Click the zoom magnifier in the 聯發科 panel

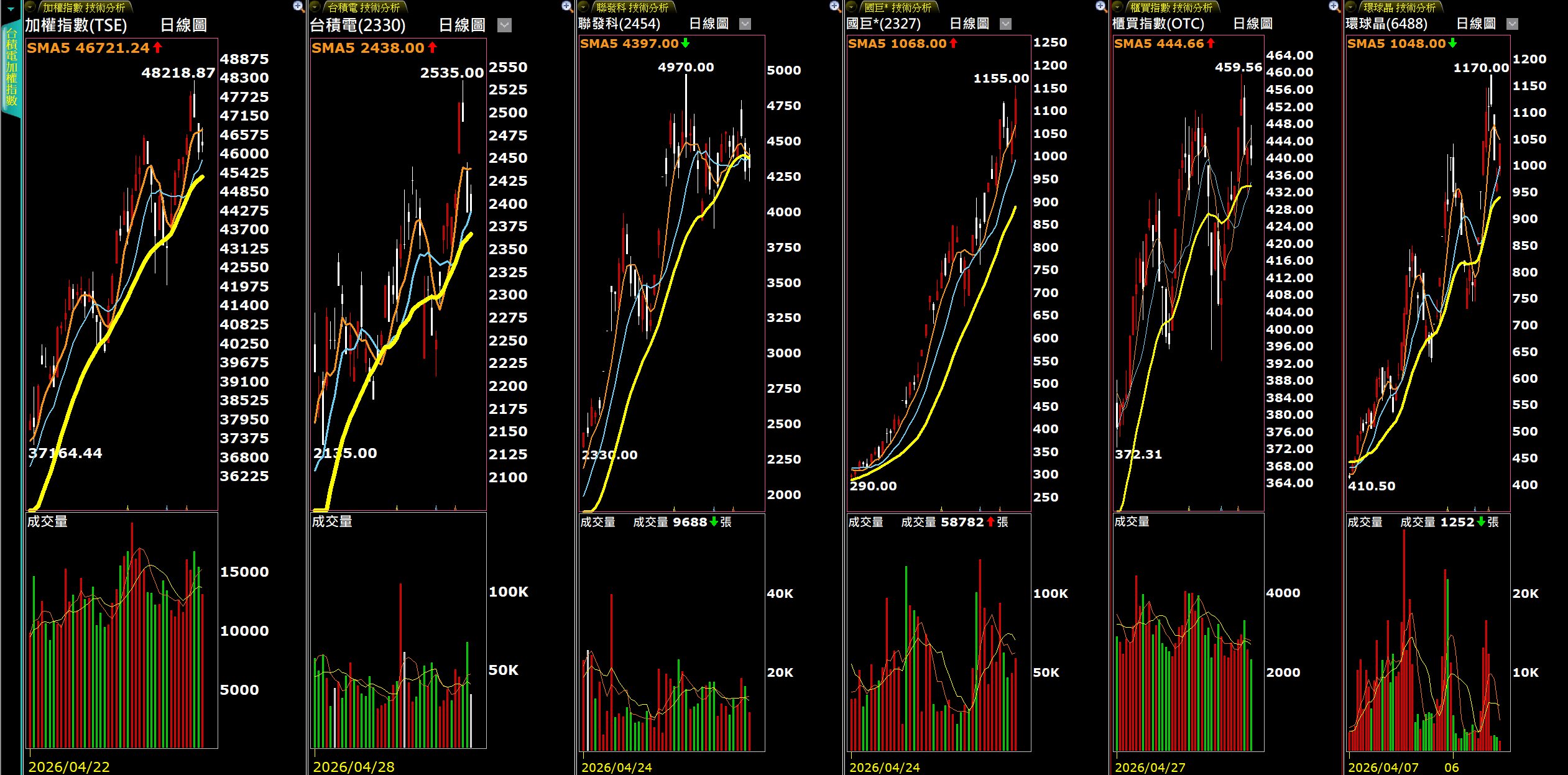click(835, 7)
